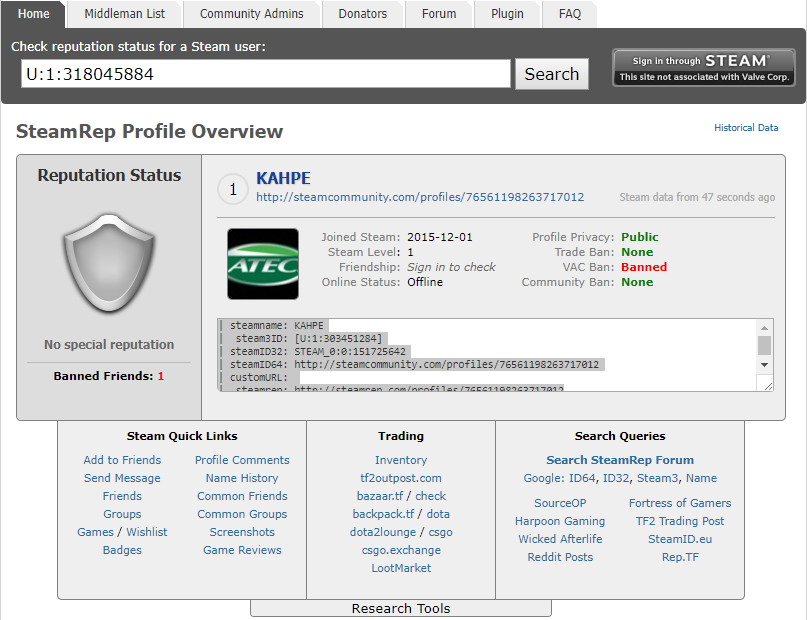Open the Friends link

point(122,496)
